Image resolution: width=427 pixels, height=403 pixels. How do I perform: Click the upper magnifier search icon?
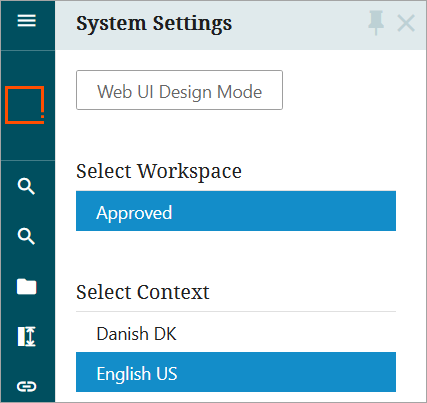[26, 186]
